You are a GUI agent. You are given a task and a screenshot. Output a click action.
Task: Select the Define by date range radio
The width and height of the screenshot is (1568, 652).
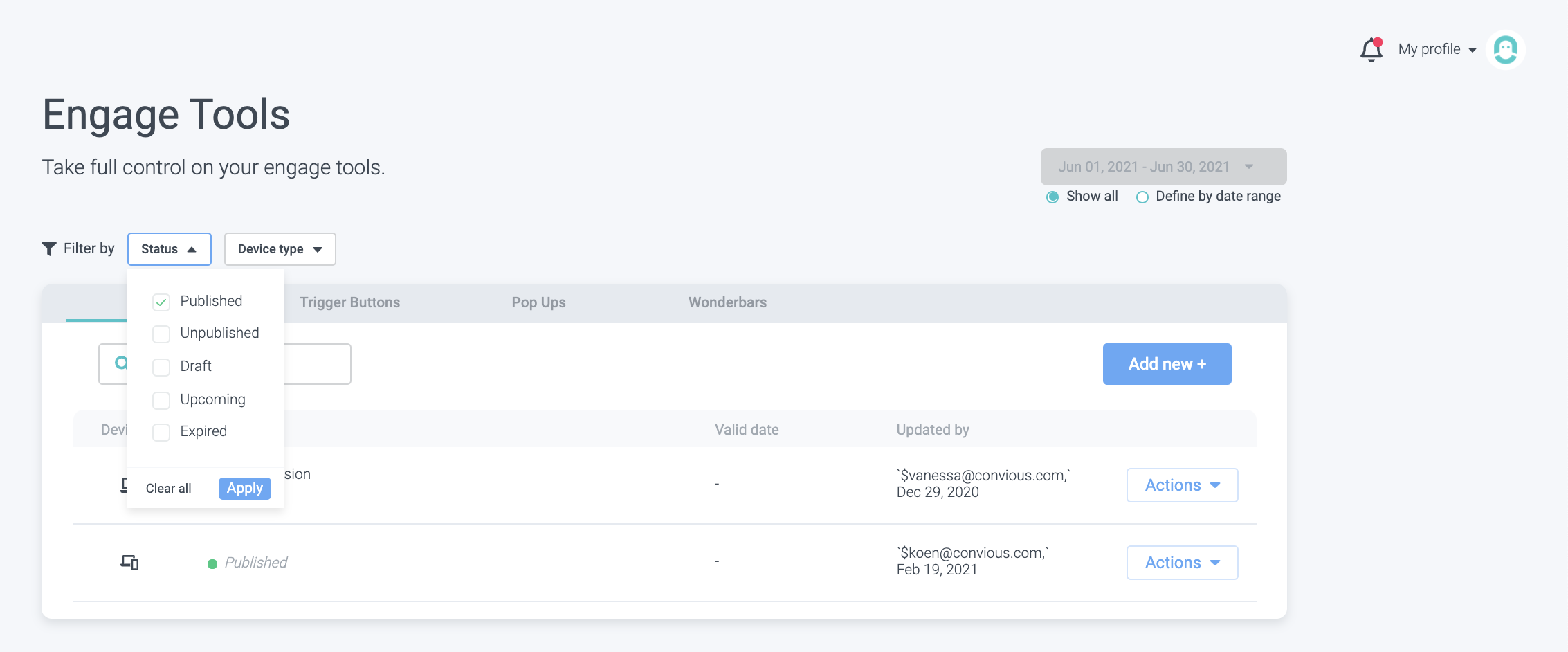tap(1142, 197)
